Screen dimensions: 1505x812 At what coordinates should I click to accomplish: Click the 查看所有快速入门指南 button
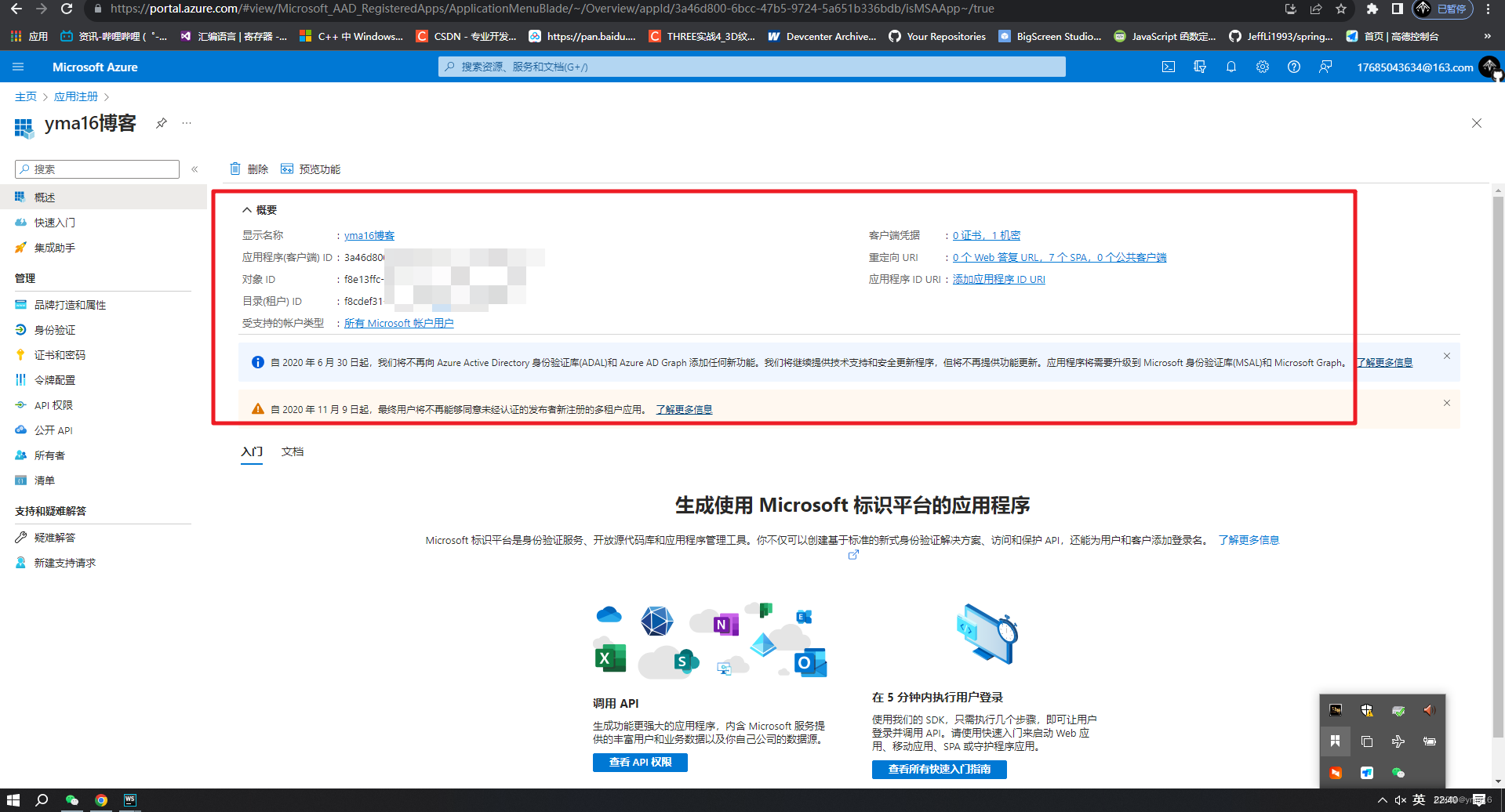[x=939, y=769]
